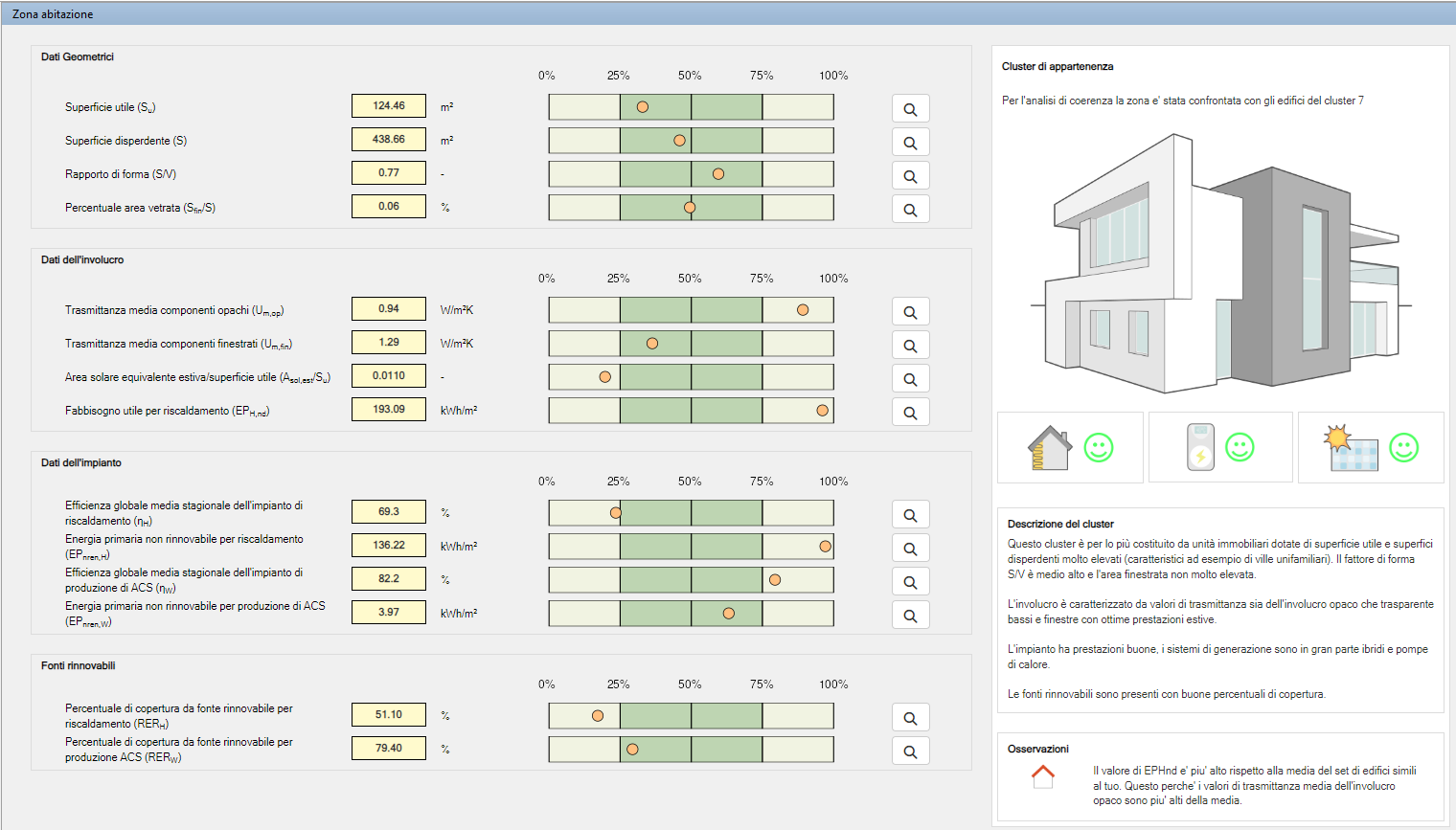
Task: Click magnifier next to Percentuale area vetrata
Action: [x=910, y=210]
